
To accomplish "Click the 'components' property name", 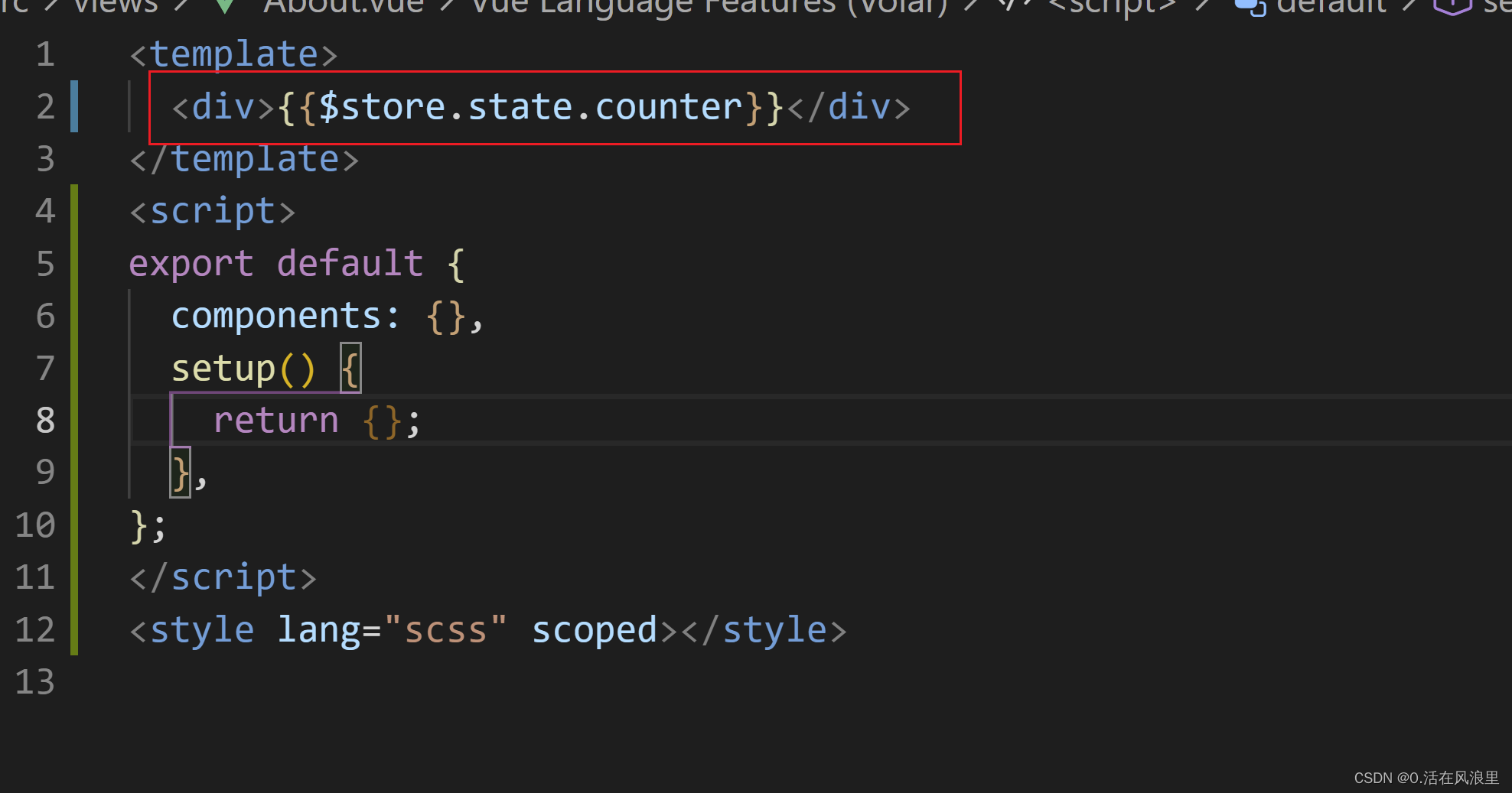I will [x=275, y=316].
